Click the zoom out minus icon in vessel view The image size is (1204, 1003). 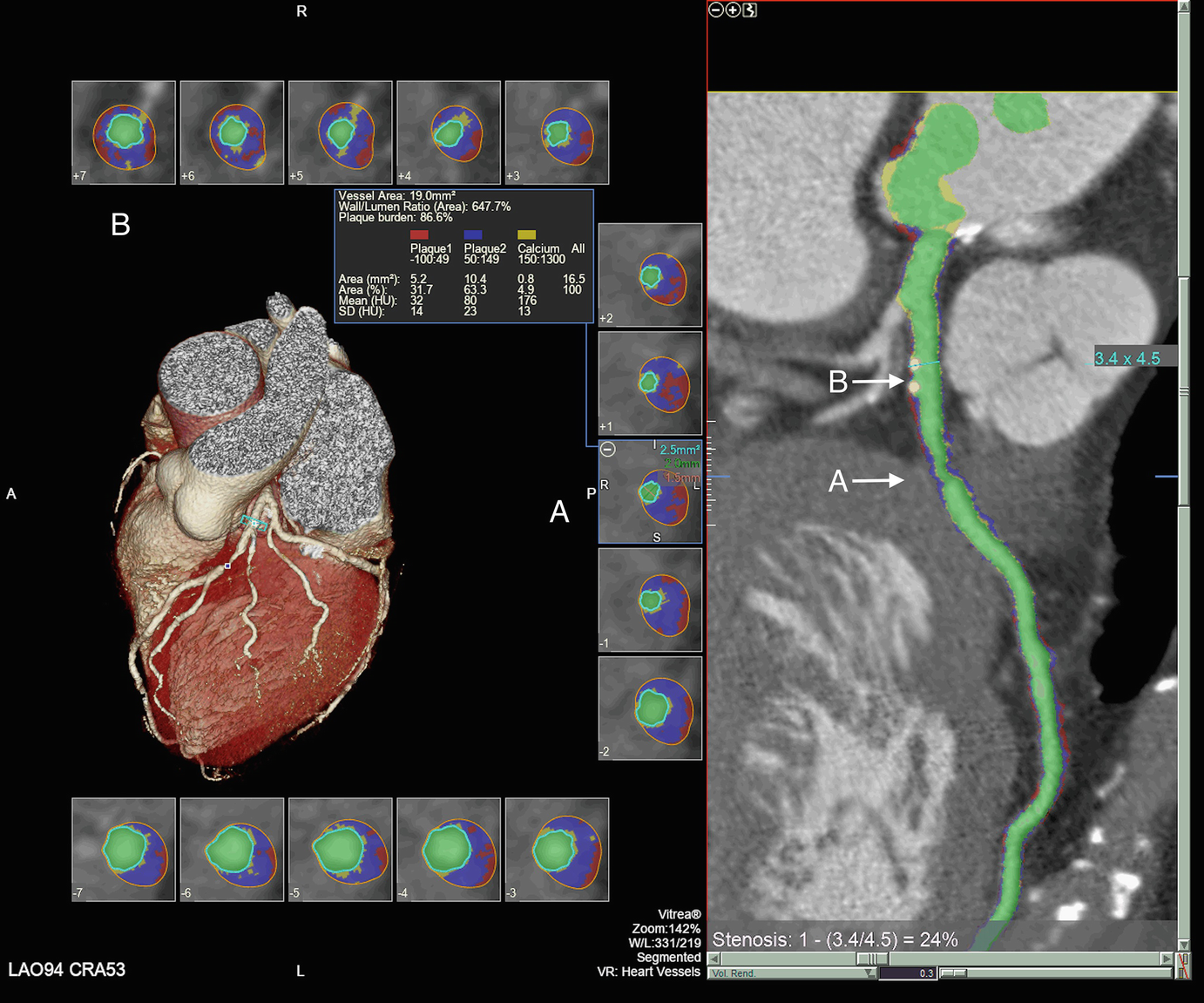coord(716,10)
